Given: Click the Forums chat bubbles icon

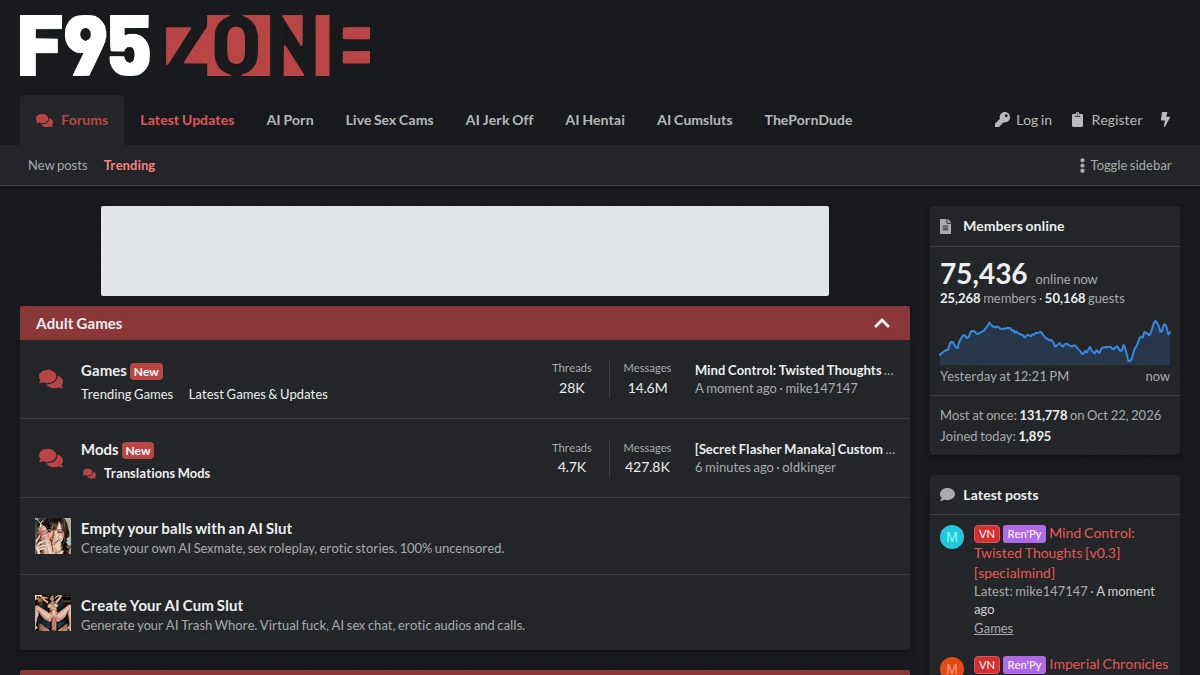Looking at the screenshot, I should click(45, 121).
